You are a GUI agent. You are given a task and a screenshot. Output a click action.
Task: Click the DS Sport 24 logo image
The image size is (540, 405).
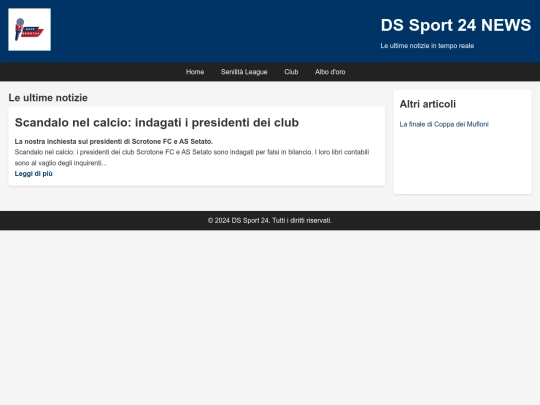pos(30,30)
